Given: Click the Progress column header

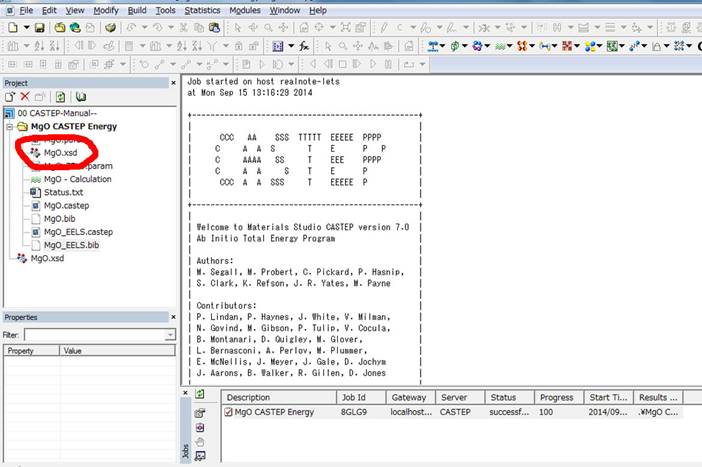Looking at the screenshot, I should (559, 397).
